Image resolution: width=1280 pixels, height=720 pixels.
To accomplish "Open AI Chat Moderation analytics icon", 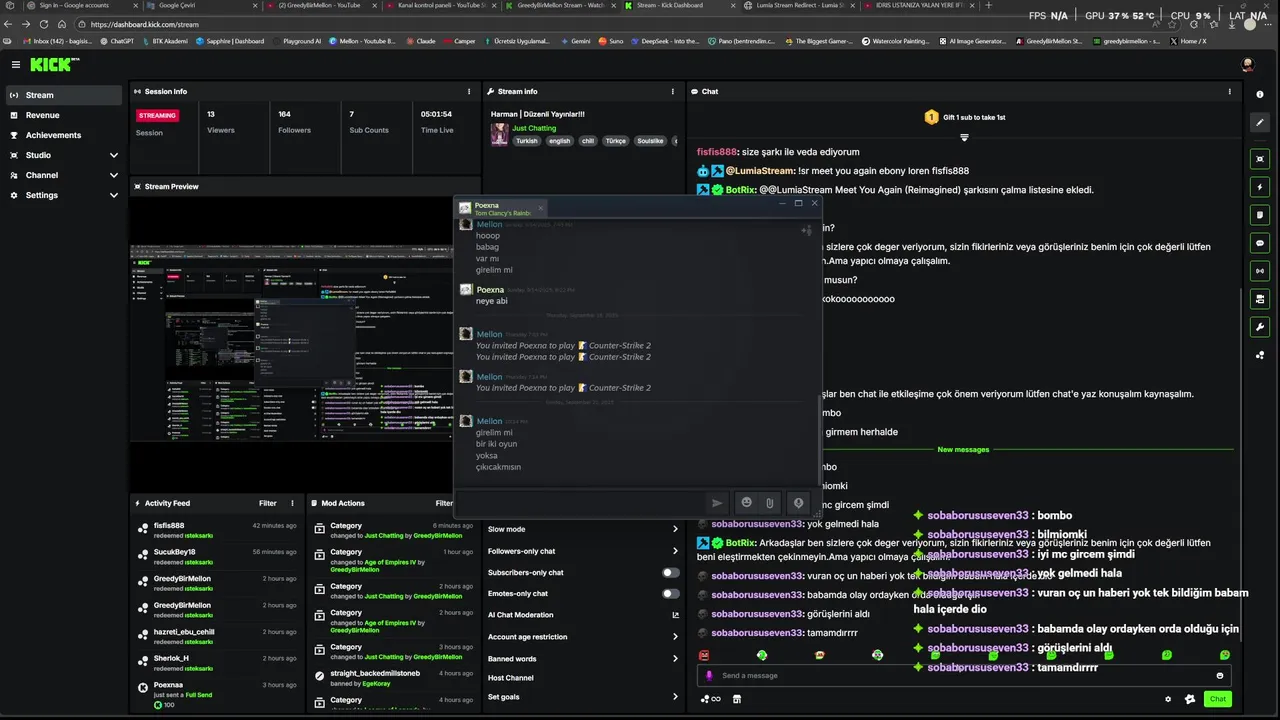I will 675,615.
